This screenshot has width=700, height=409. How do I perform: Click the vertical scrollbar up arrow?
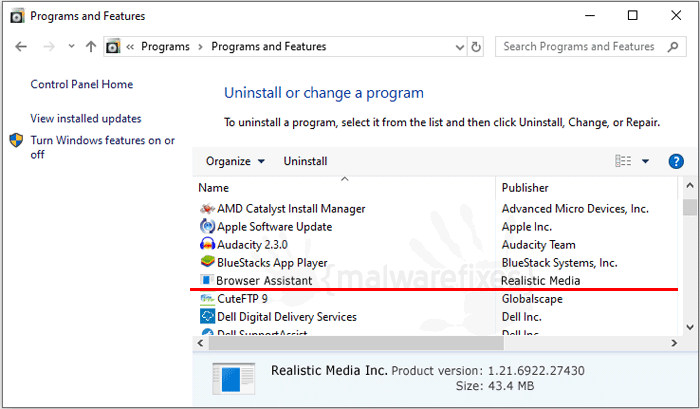[x=690, y=185]
